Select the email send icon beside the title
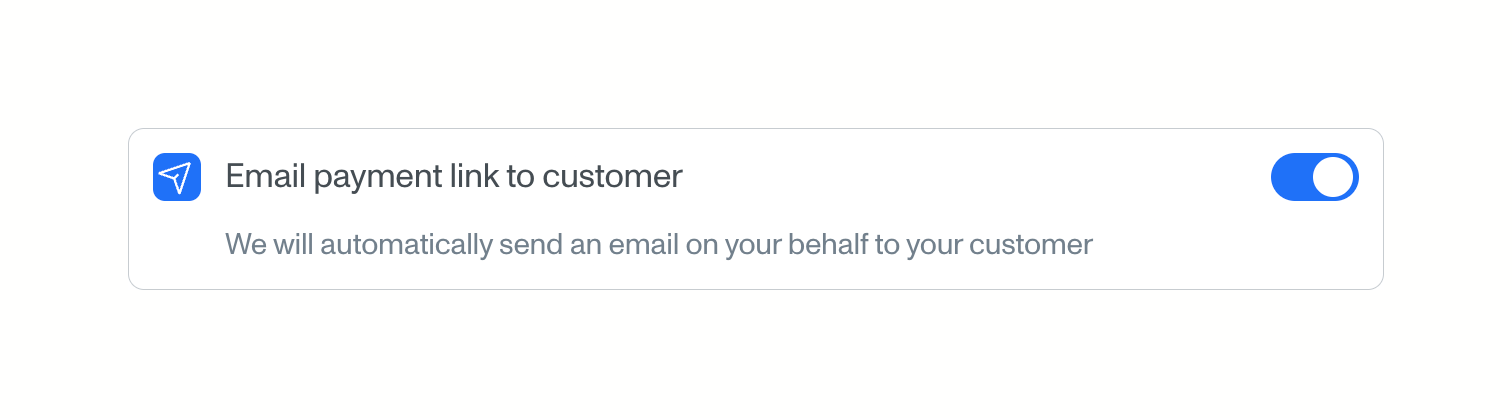This screenshot has height=418, width=1512. pyautogui.click(x=177, y=177)
